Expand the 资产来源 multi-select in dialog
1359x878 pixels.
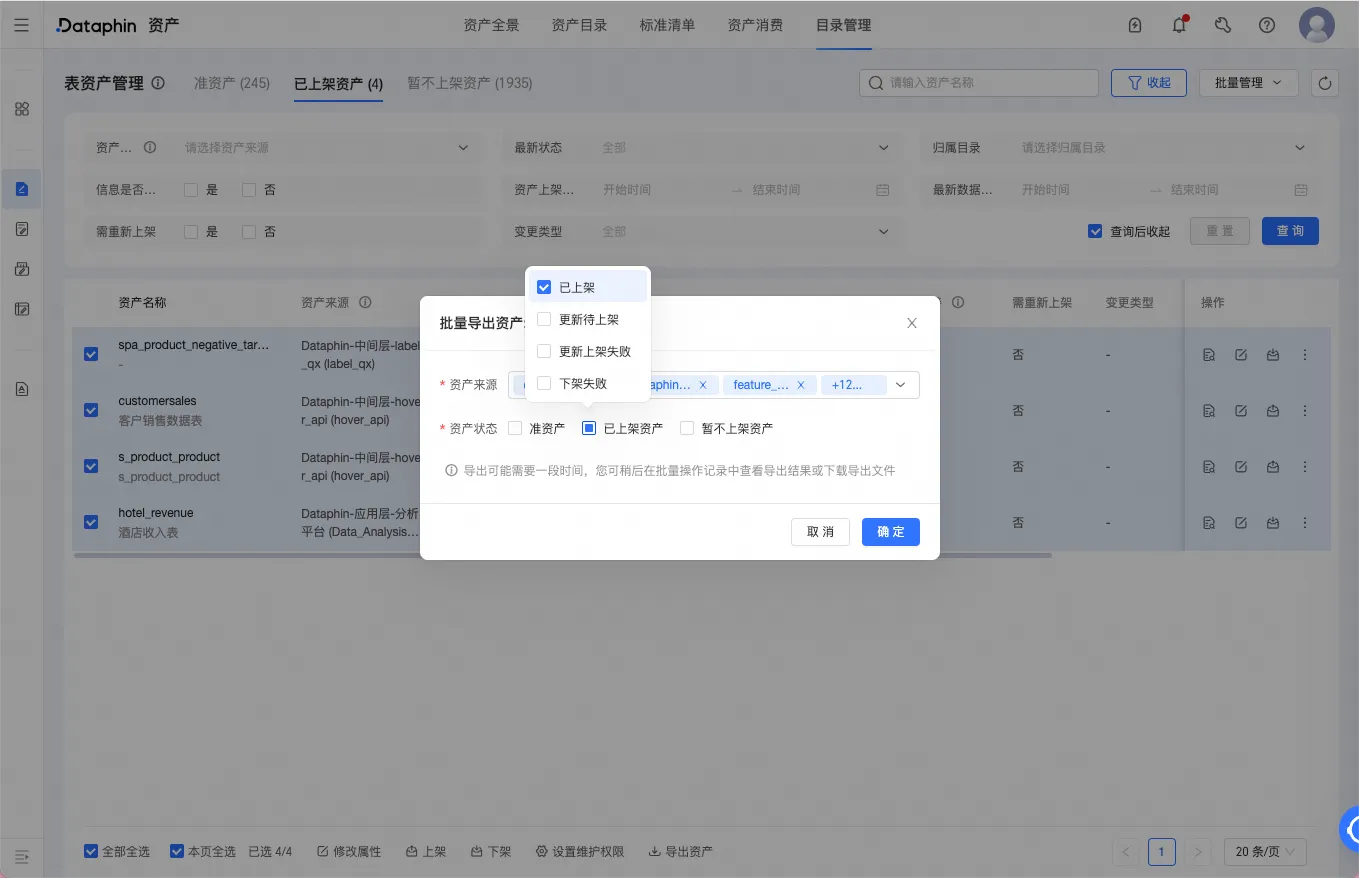pyautogui.click(x=900, y=385)
